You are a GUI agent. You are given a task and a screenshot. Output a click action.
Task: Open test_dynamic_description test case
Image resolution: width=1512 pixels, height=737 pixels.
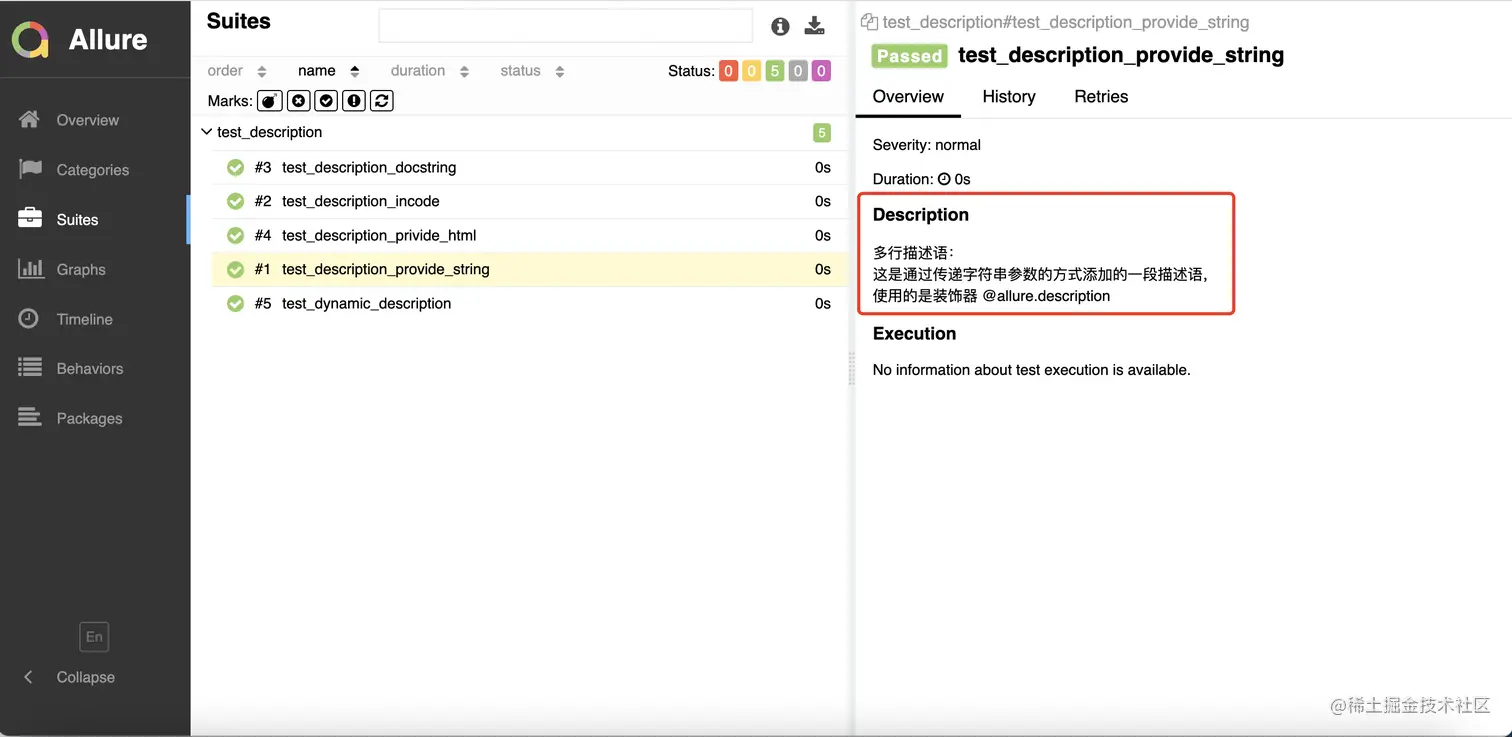pyautogui.click(x=530, y=304)
